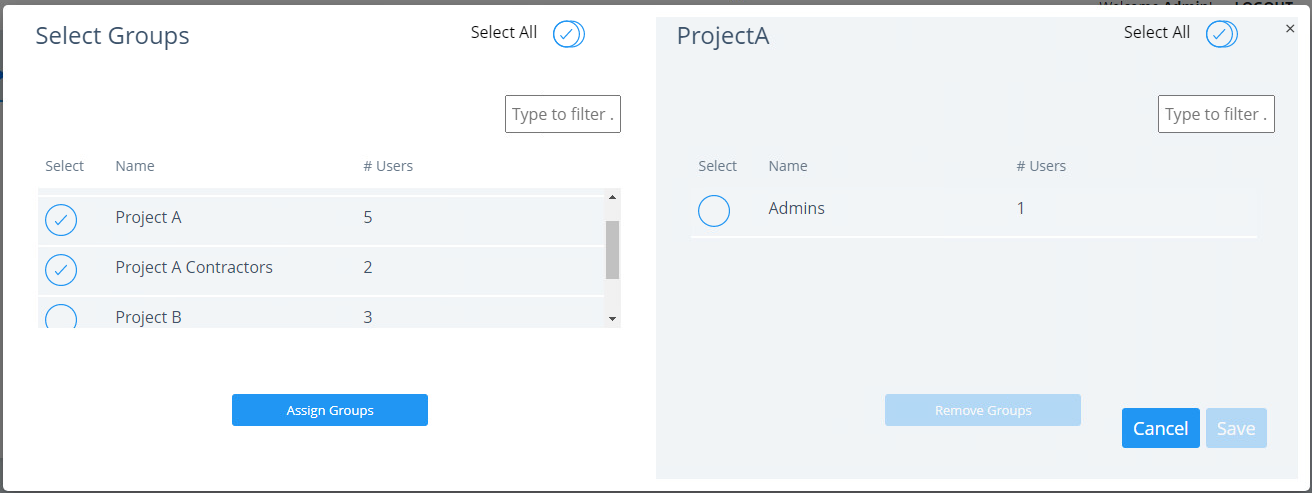The height and width of the screenshot is (493, 1312).
Task: Uncheck the Project A group checkbox
Action: point(61,220)
